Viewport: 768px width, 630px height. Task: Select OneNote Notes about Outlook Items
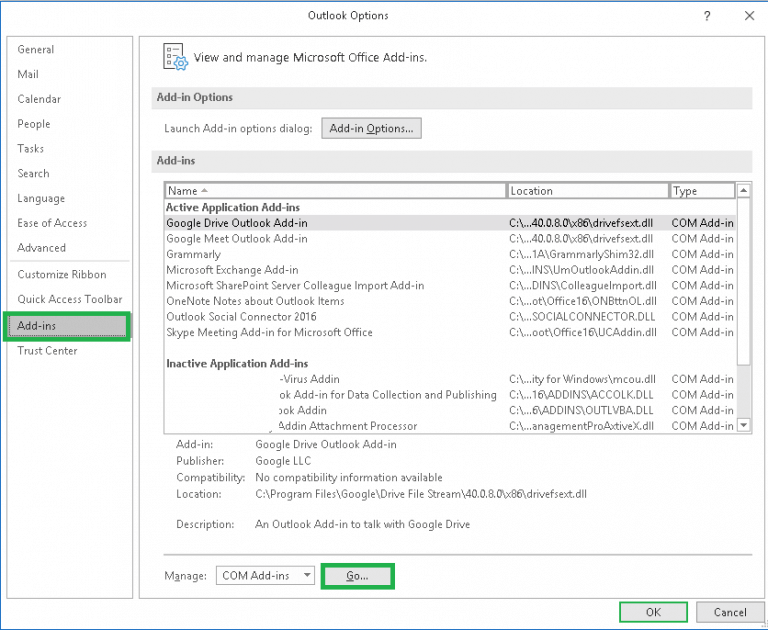(450, 301)
